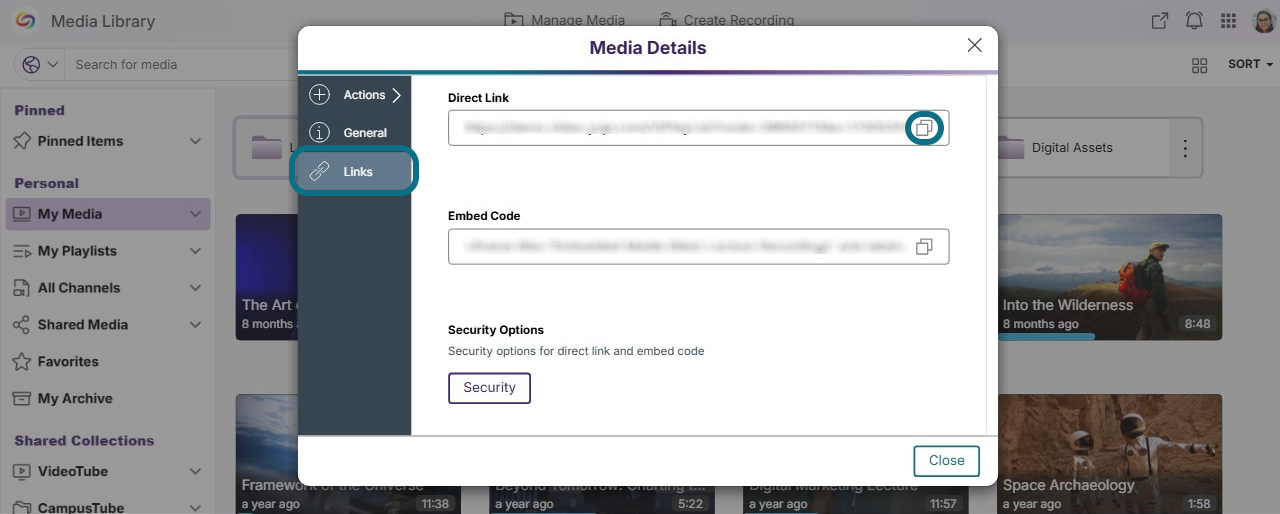Open Space Archaeology video thumbnail

(x=1110, y=454)
